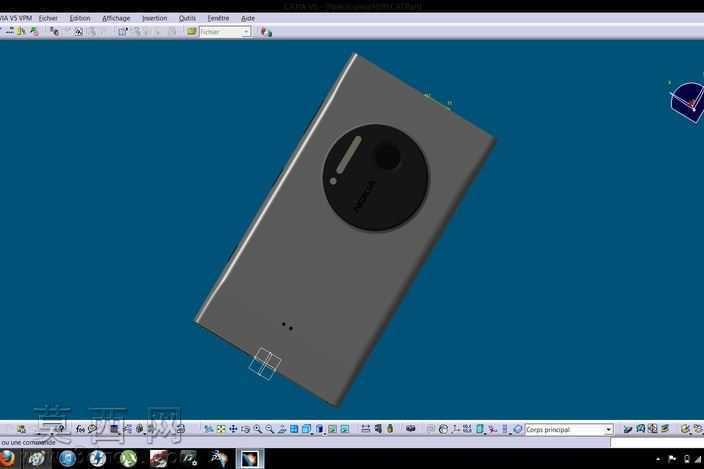The image size is (704, 469).
Task: Open the Multi-view window icon
Action: (x=294, y=430)
